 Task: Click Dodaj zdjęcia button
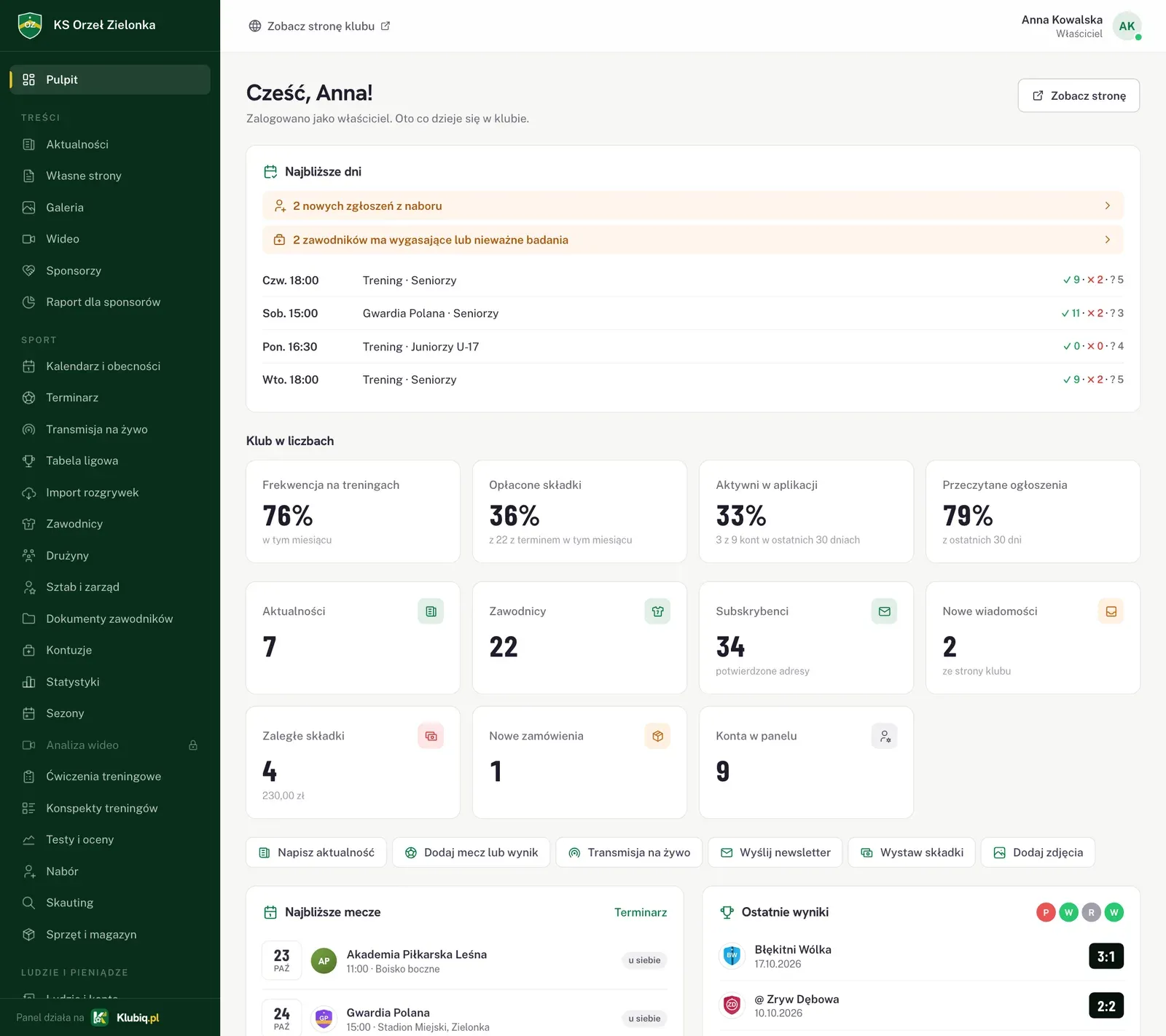pyautogui.click(x=1038, y=852)
